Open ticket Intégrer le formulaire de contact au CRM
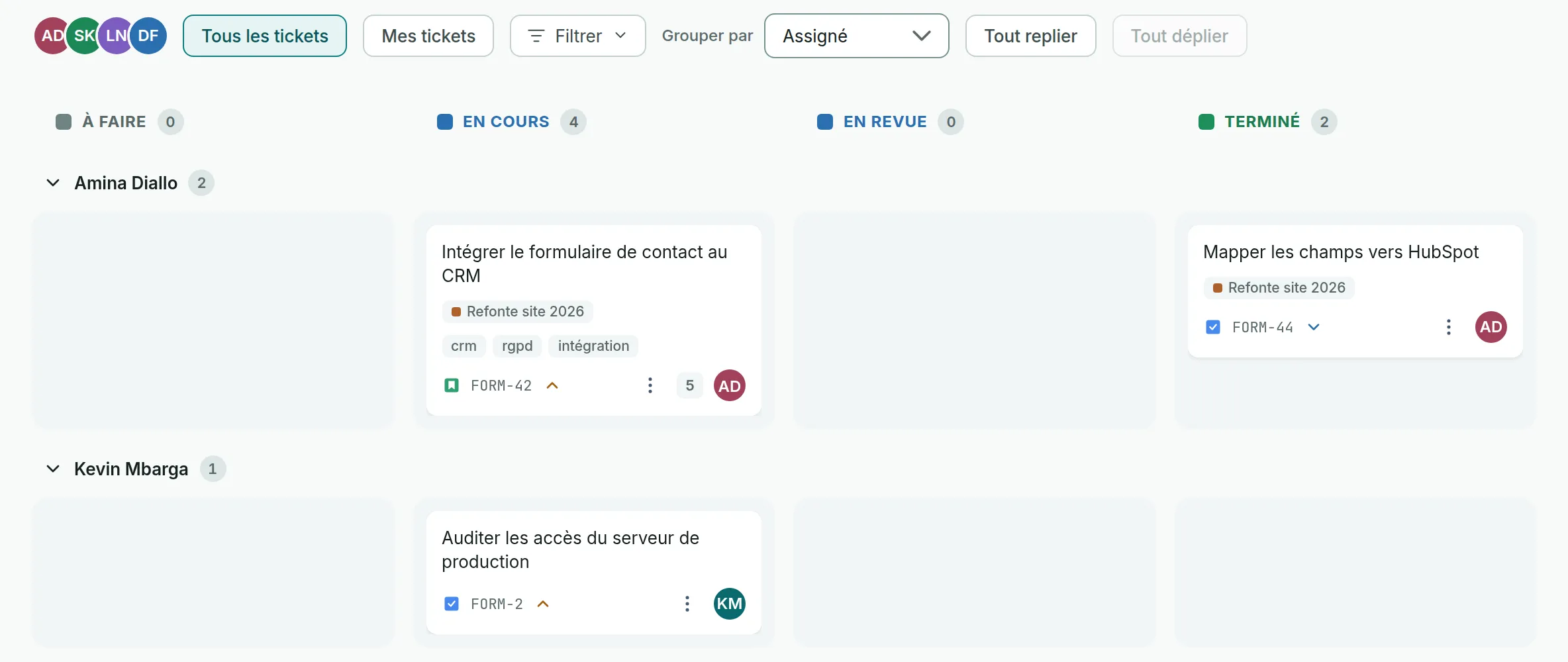 (x=585, y=263)
